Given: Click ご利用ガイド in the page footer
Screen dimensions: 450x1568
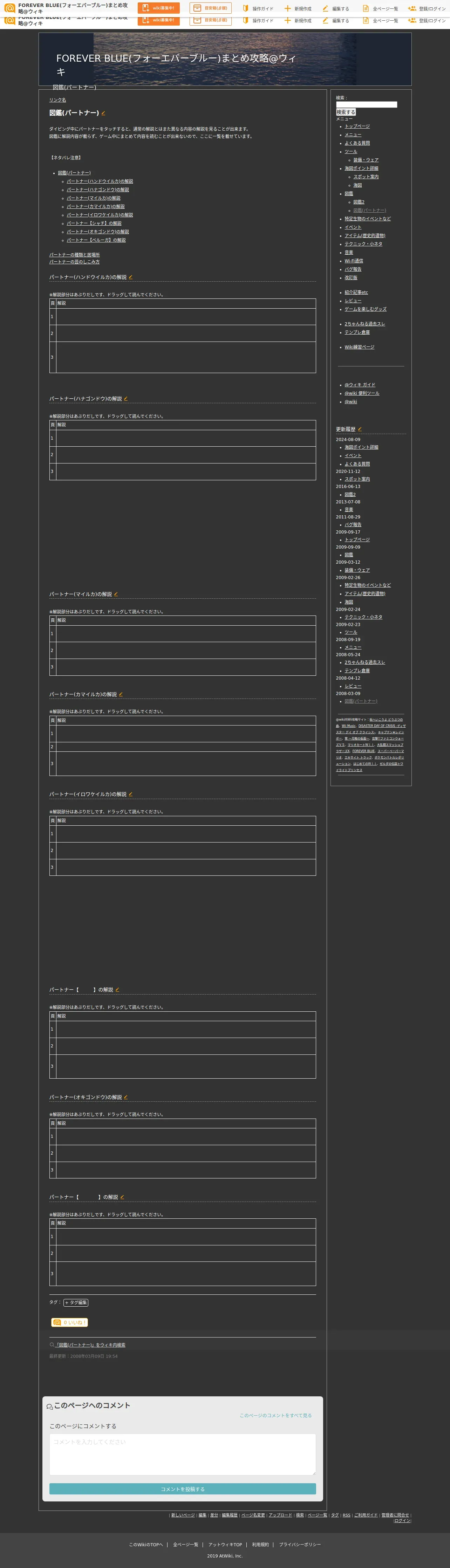Looking at the screenshot, I should (366, 1515).
